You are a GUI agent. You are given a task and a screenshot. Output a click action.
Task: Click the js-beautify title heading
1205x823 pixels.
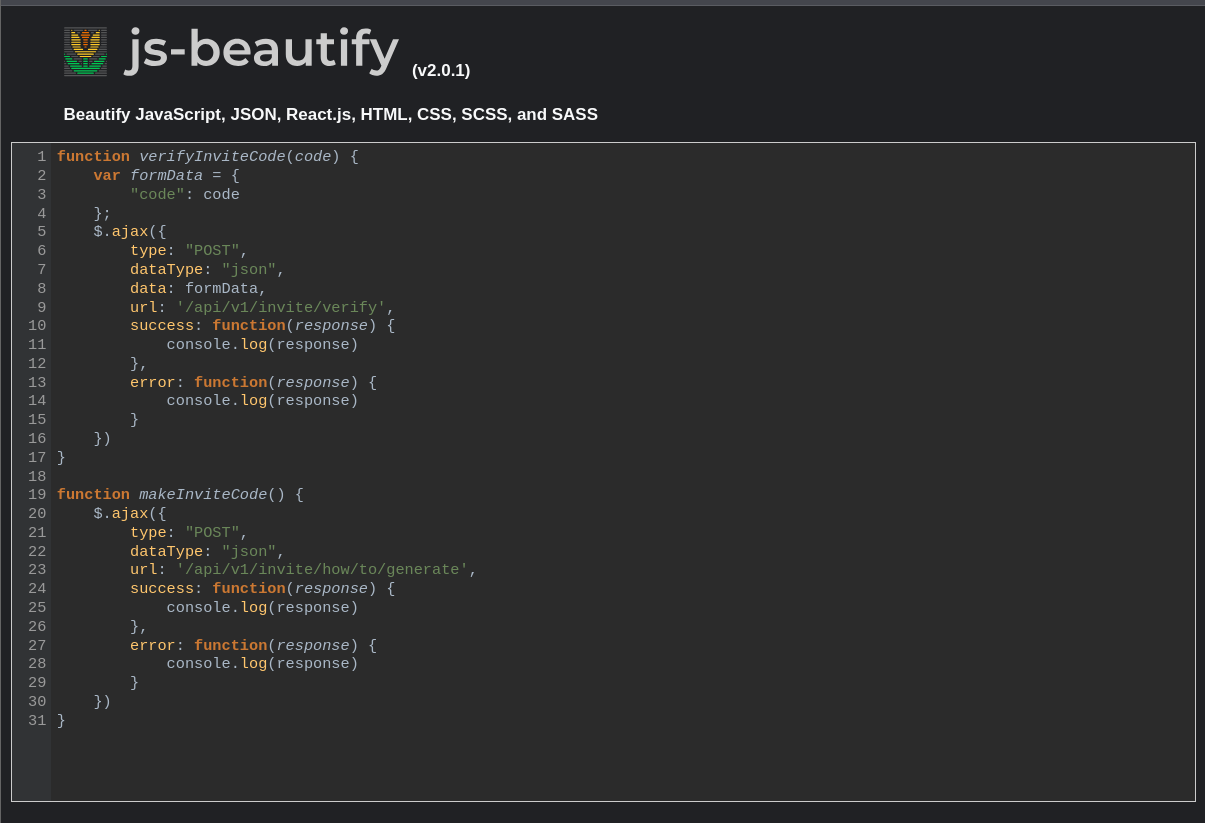click(x=263, y=49)
